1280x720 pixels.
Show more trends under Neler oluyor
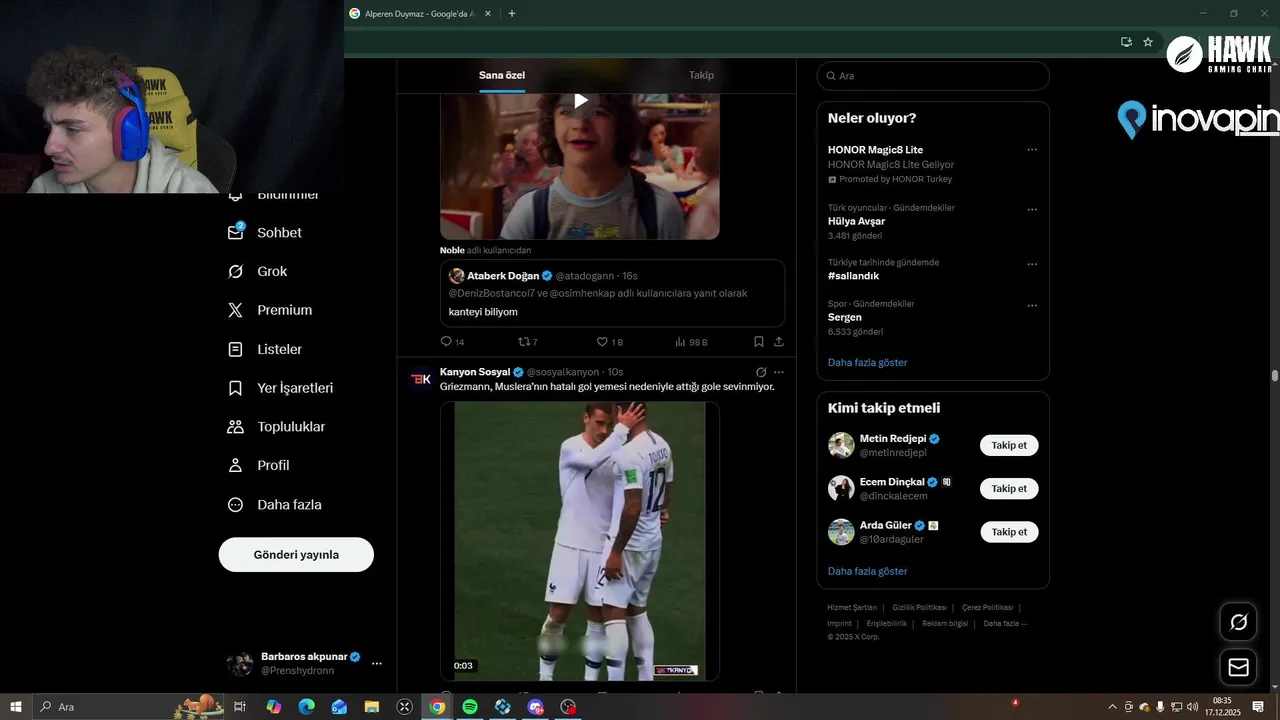[x=867, y=362]
